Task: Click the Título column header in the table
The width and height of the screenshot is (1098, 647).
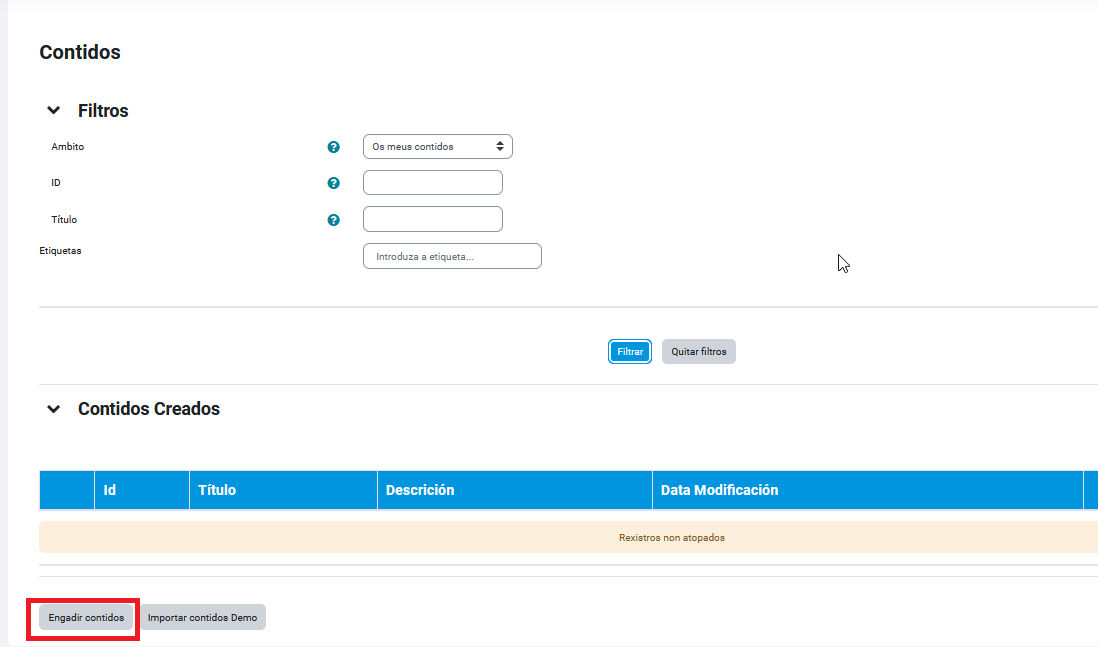Action: coord(217,490)
